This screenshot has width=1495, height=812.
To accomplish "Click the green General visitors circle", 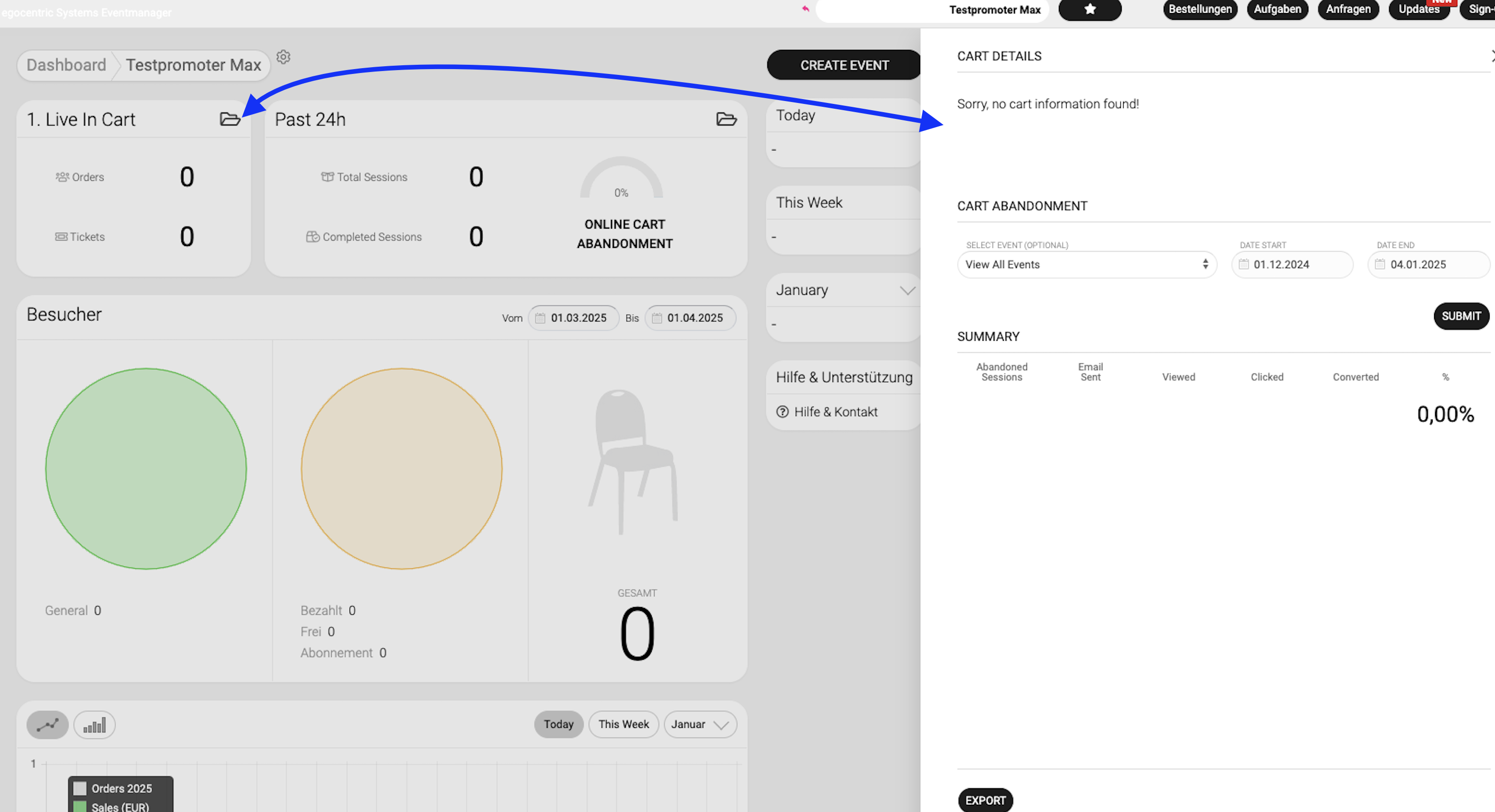I will pyautogui.click(x=146, y=469).
